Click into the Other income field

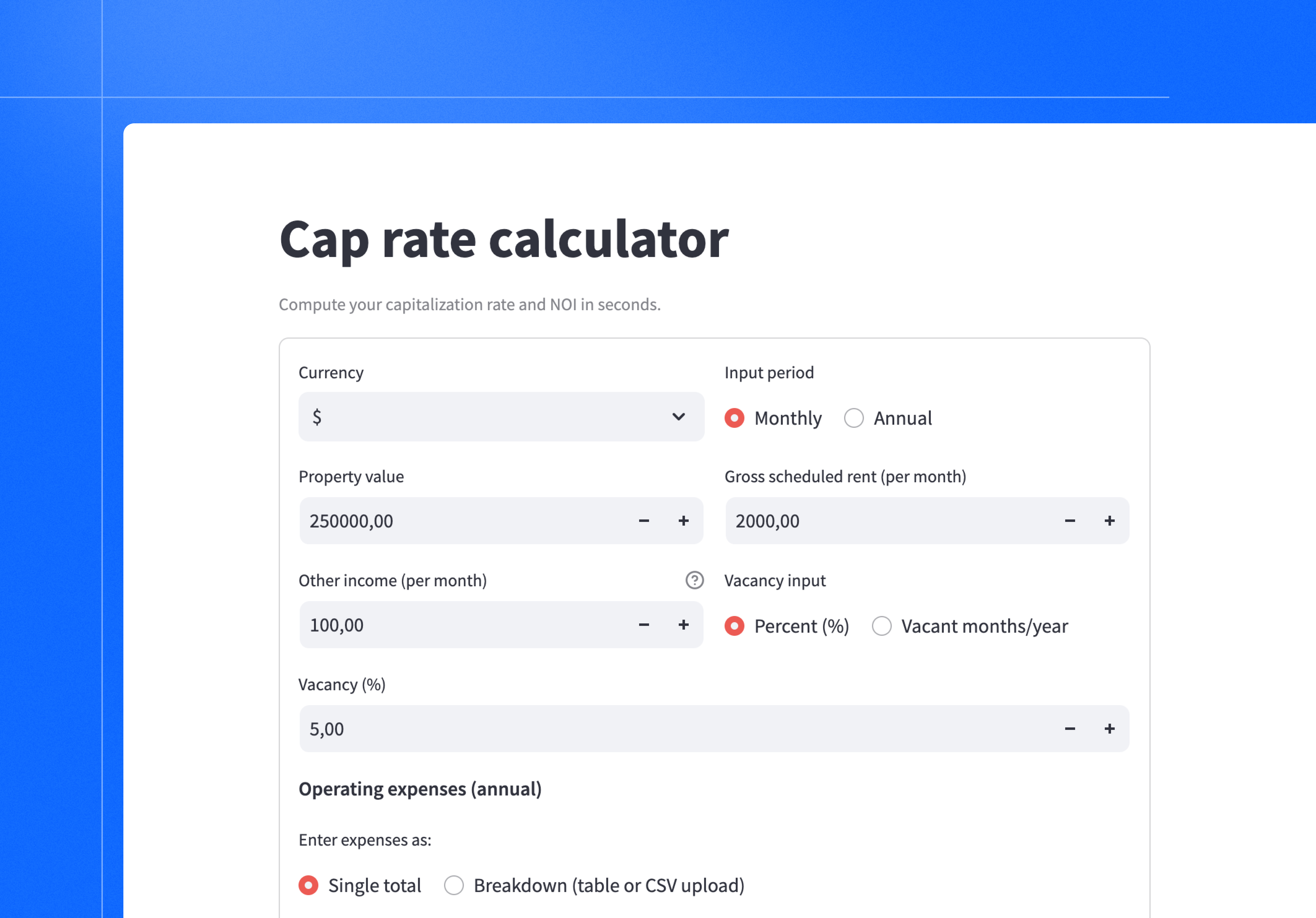[x=459, y=625]
